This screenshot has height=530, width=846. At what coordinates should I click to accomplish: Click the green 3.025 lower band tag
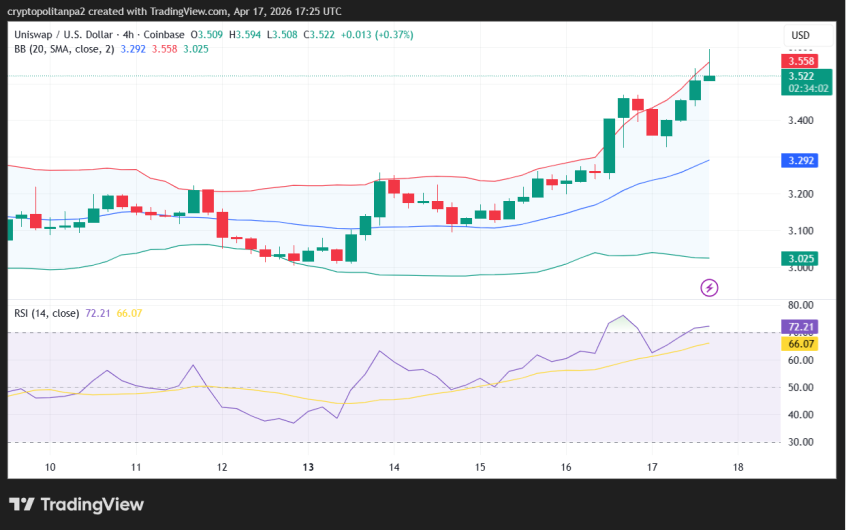800,258
